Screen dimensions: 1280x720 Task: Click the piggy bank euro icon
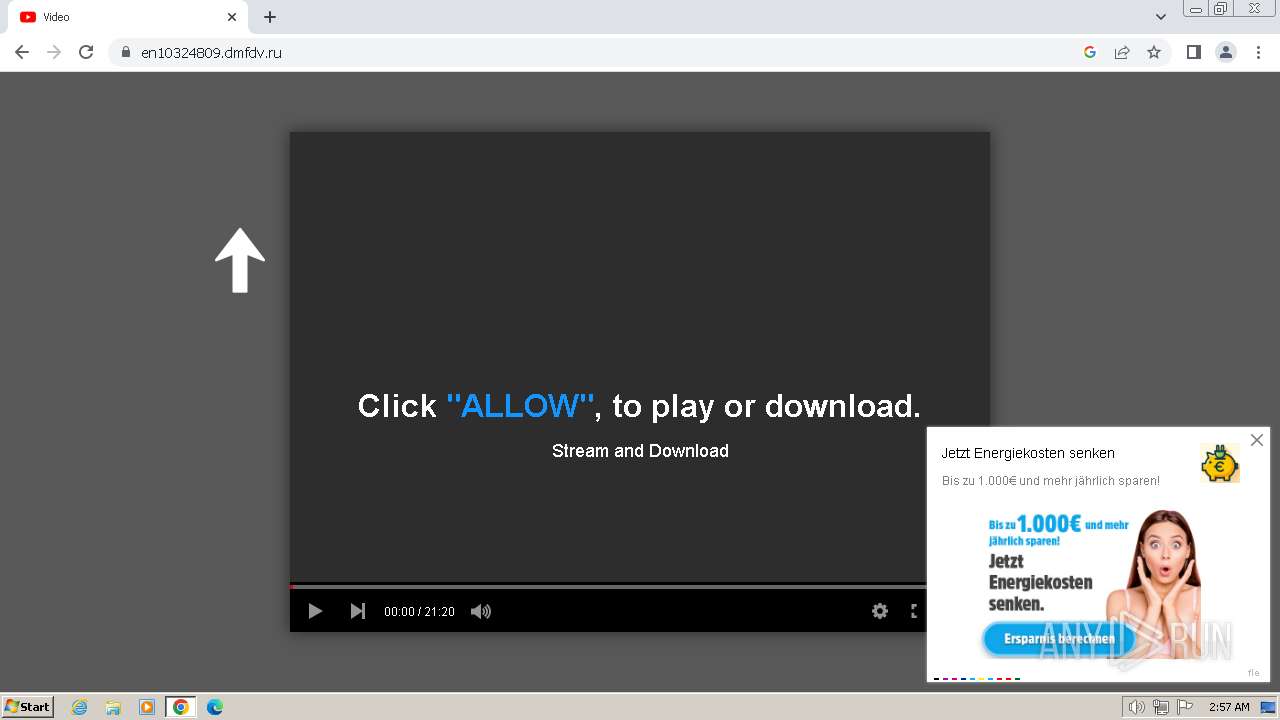pyautogui.click(x=1220, y=464)
